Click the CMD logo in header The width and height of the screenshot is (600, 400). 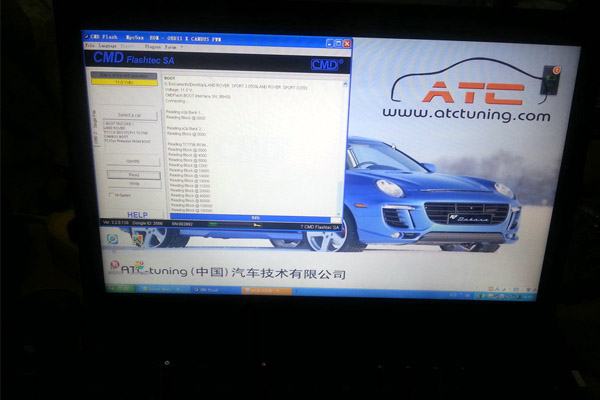tap(325, 65)
